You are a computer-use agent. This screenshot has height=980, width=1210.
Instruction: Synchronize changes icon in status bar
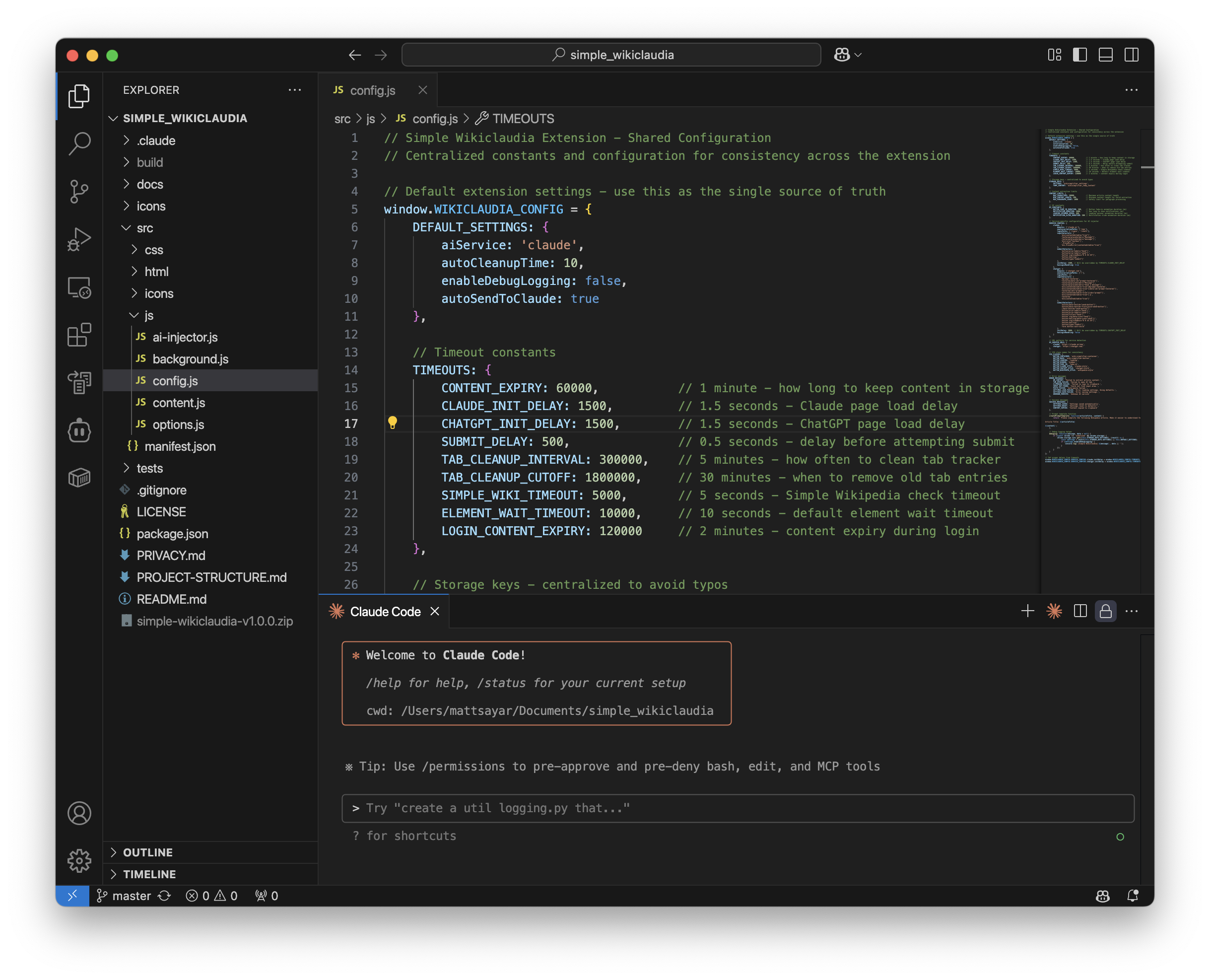click(x=164, y=896)
